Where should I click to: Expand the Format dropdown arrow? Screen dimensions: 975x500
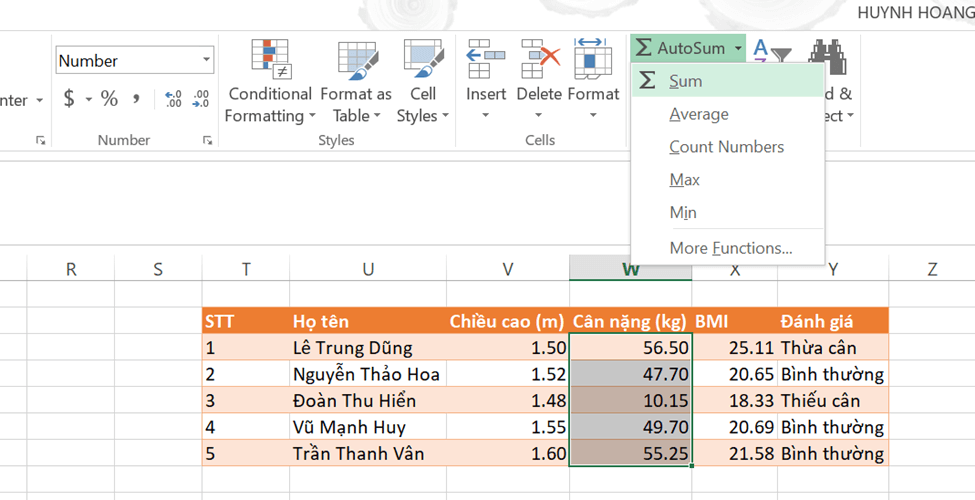[x=593, y=116]
